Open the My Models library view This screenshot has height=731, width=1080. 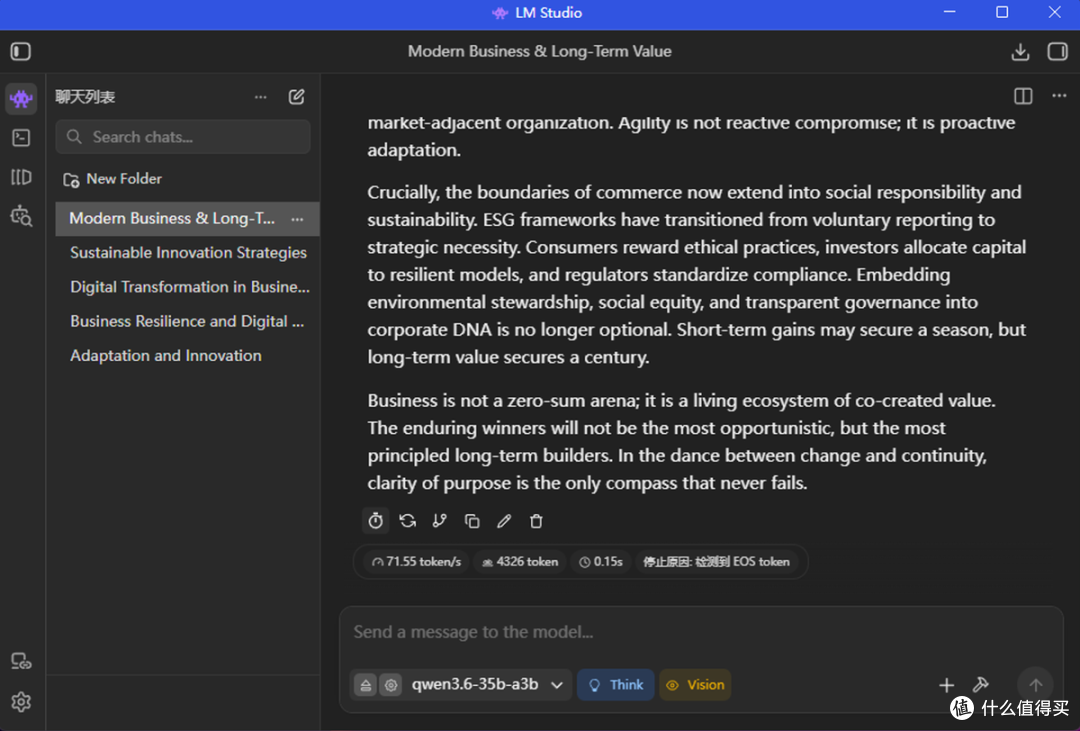(x=21, y=177)
